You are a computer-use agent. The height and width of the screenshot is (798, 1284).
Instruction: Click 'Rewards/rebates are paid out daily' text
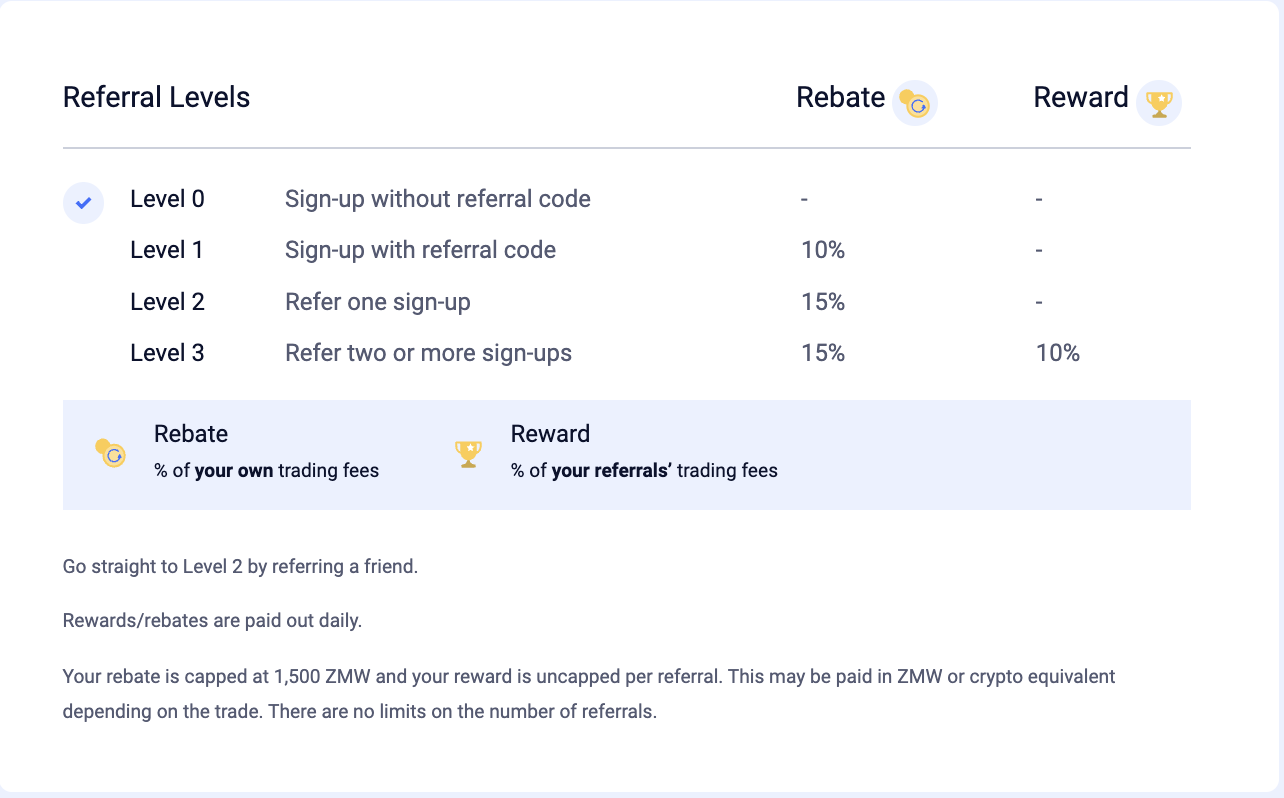[x=212, y=621]
